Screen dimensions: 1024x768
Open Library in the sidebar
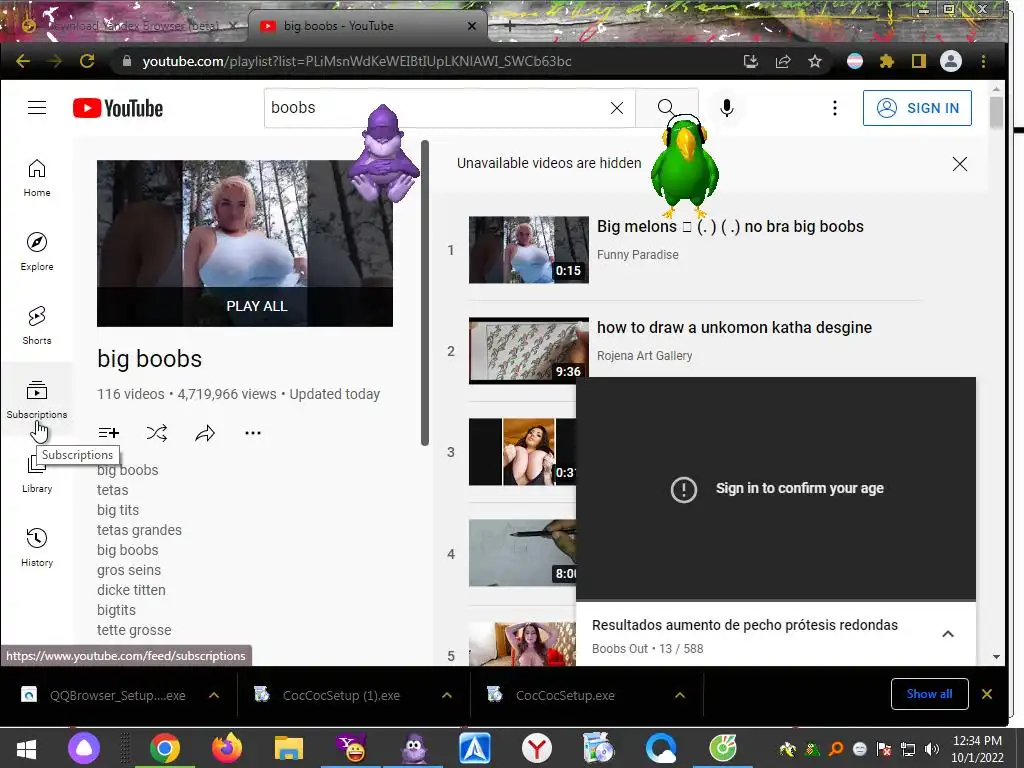click(x=37, y=473)
